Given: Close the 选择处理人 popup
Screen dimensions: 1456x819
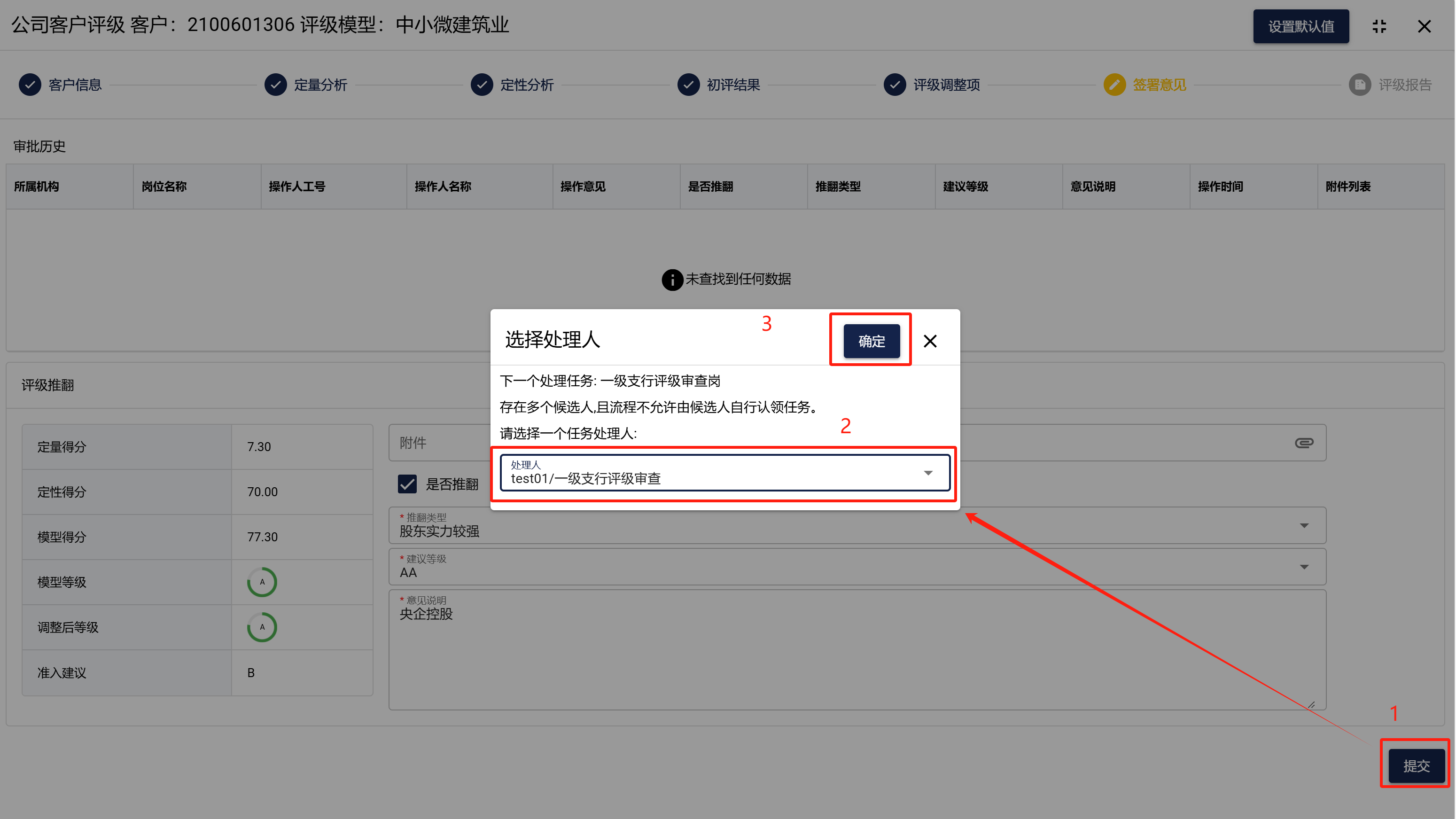Looking at the screenshot, I should click(930, 341).
